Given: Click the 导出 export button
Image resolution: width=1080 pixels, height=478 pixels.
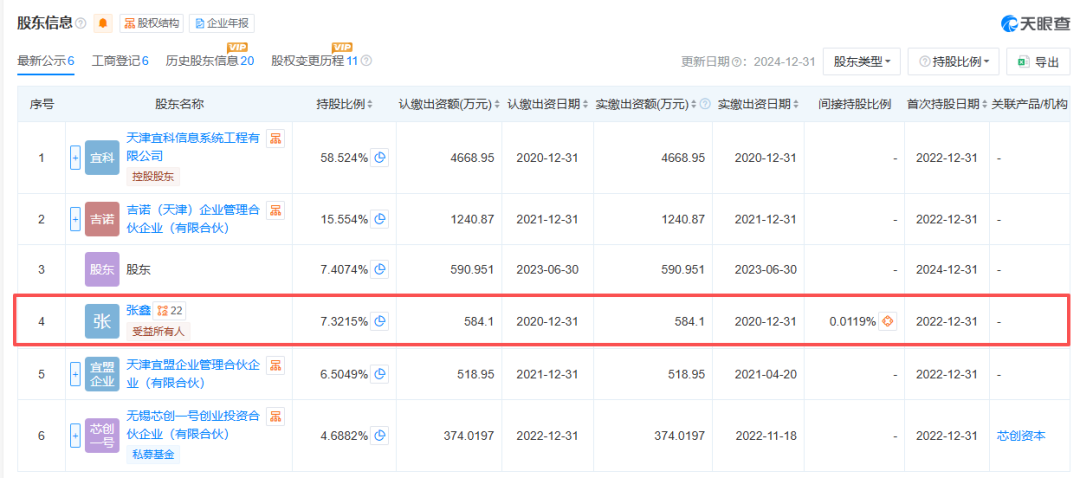Looking at the screenshot, I should pyautogui.click(x=1038, y=61).
